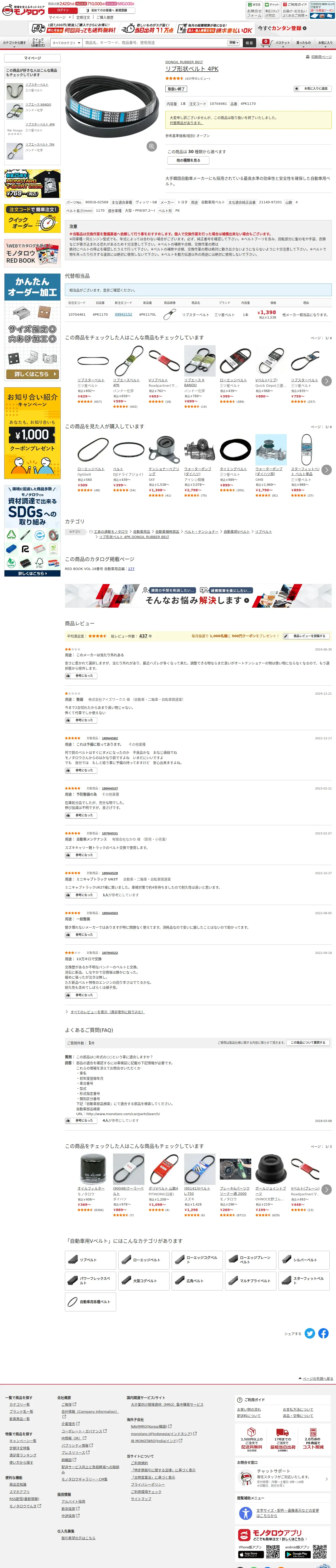Open the カテゴリから探す menu
The image size is (336, 1568).
15,43
